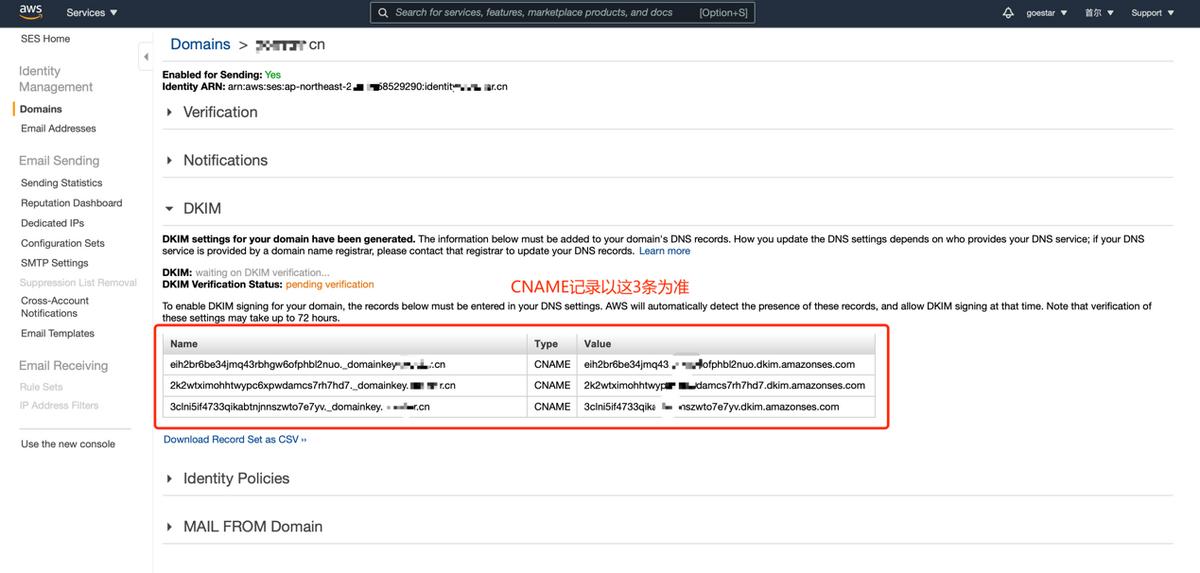Open the Services dropdown menu

tap(92, 13)
